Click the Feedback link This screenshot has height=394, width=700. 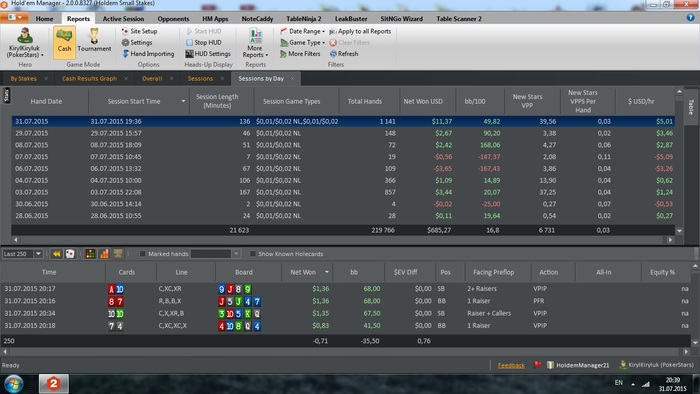[511, 365]
